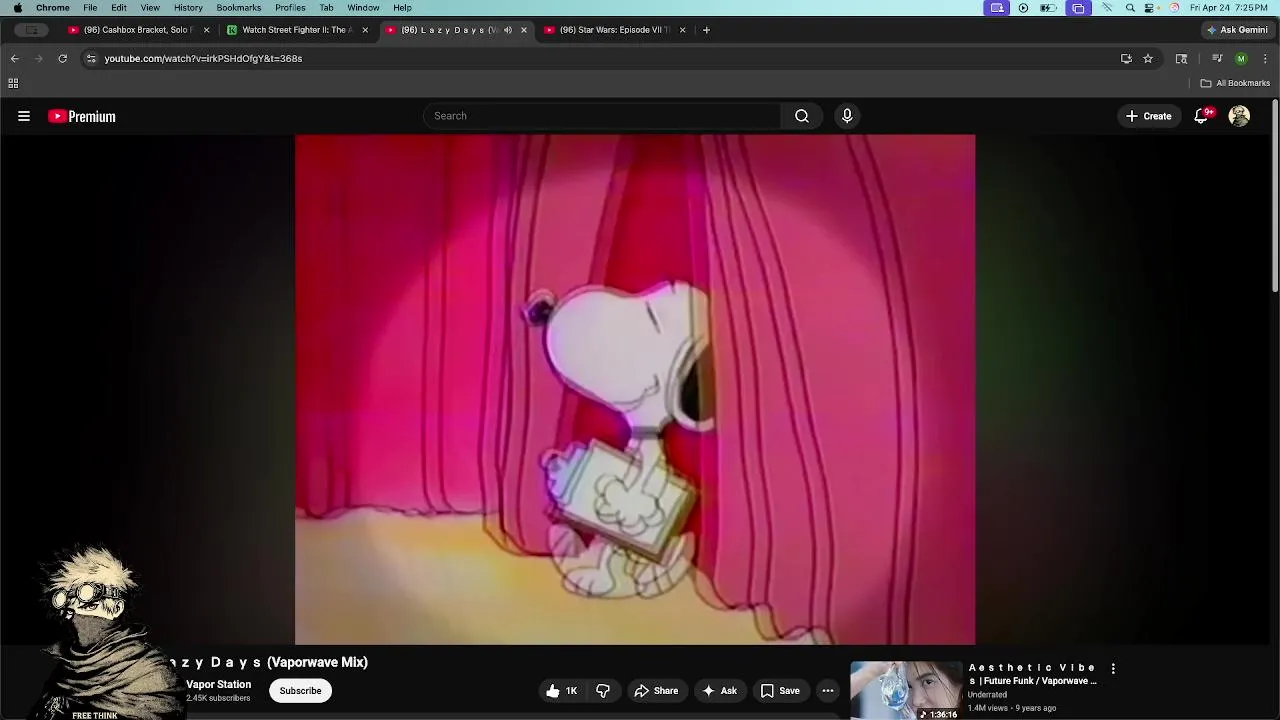Open the All Bookmarks folder

coord(1235,83)
